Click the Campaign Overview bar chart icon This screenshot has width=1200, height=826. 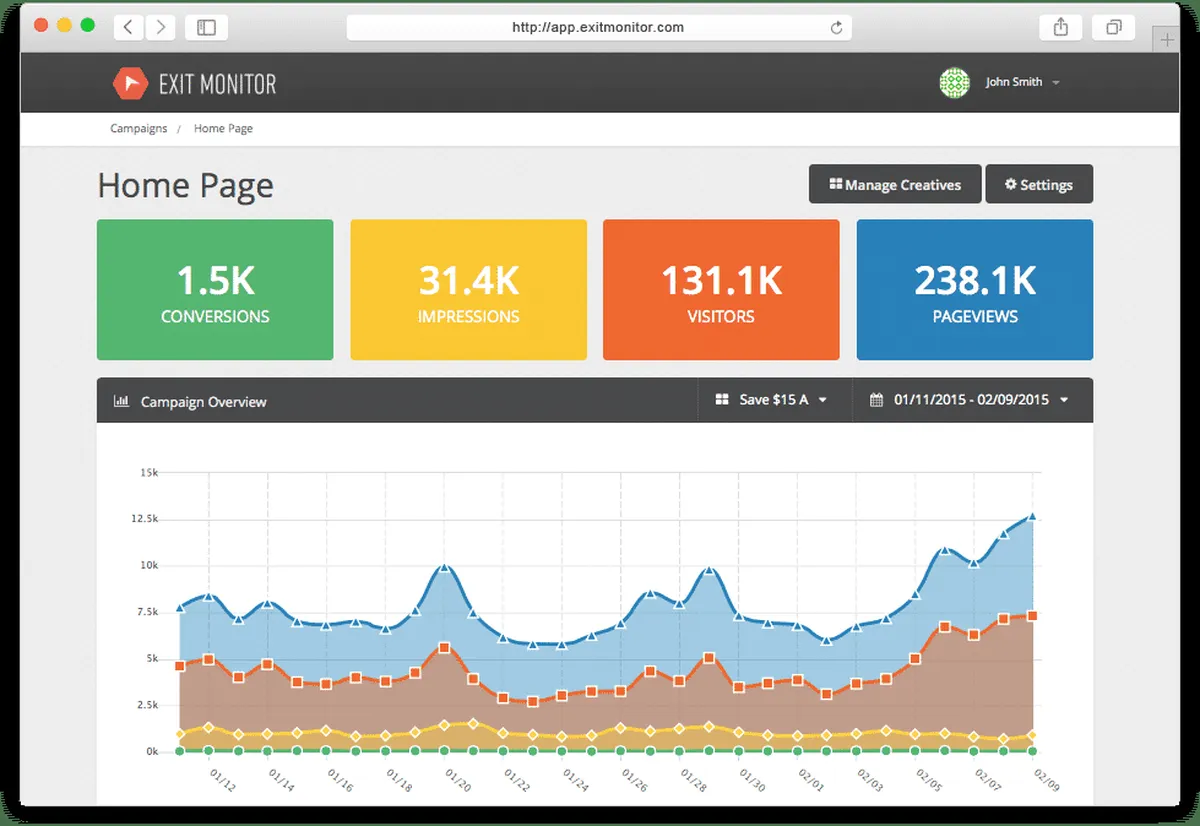[x=121, y=401]
